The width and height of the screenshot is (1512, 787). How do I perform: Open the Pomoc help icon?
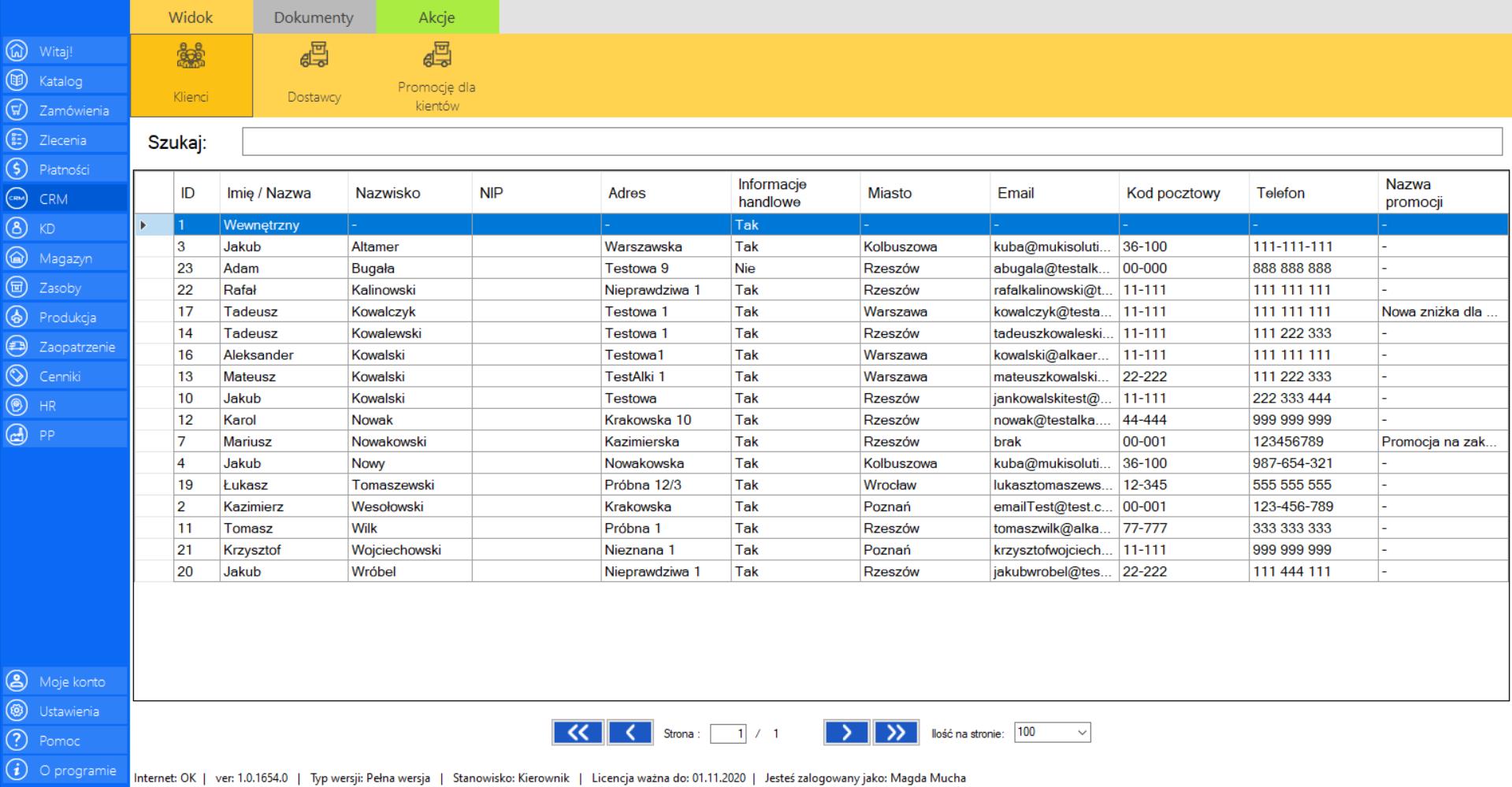coord(16,741)
